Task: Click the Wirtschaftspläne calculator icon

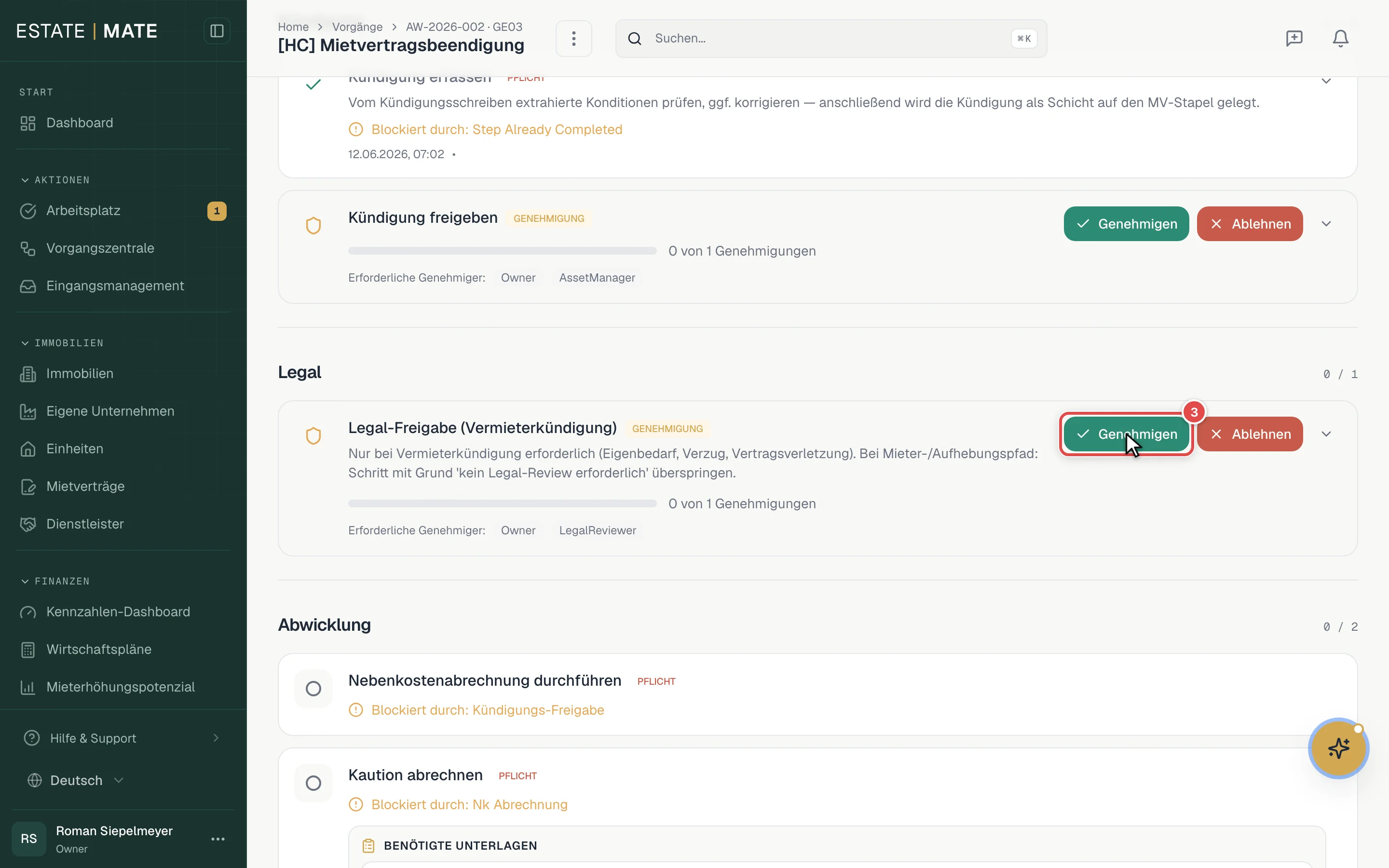Action: [x=27, y=649]
